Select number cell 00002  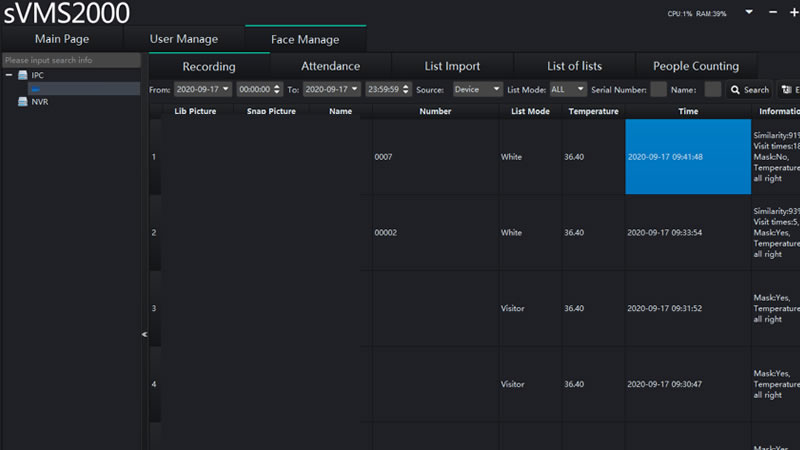click(x=435, y=233)
